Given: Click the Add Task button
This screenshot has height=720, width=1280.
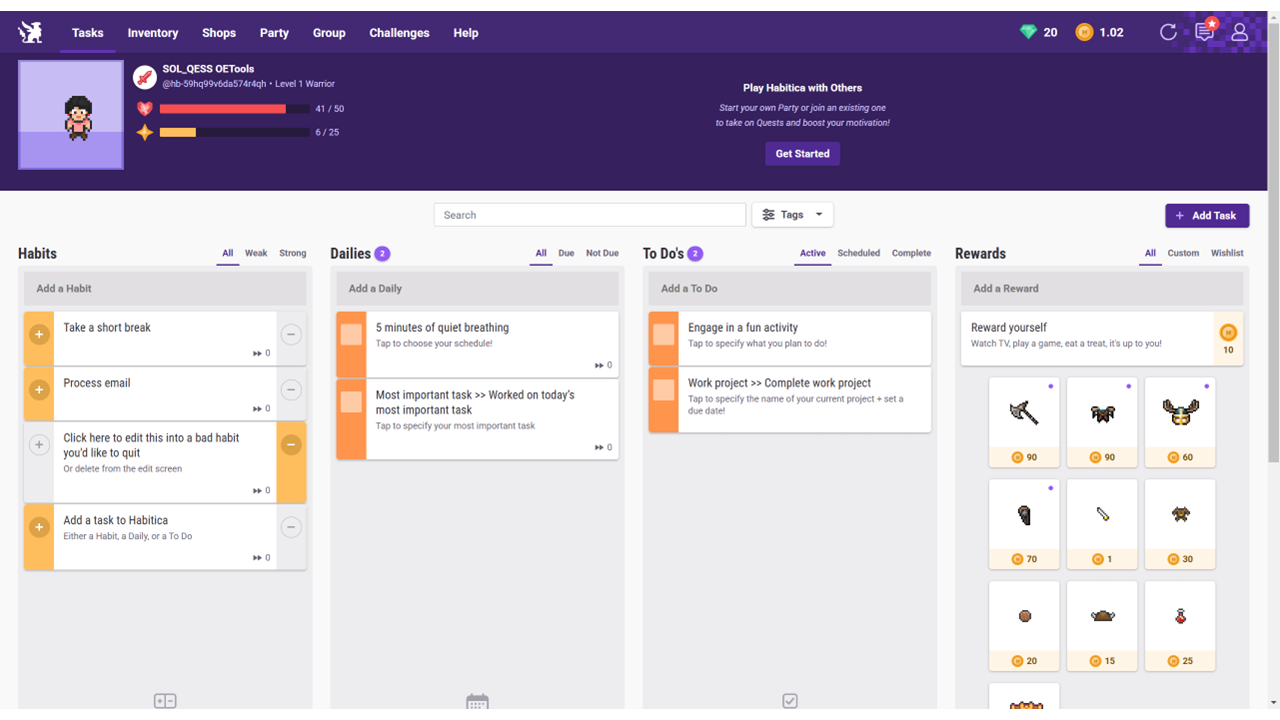Looking at the screenshot, I should click(x=1206, y=215).
